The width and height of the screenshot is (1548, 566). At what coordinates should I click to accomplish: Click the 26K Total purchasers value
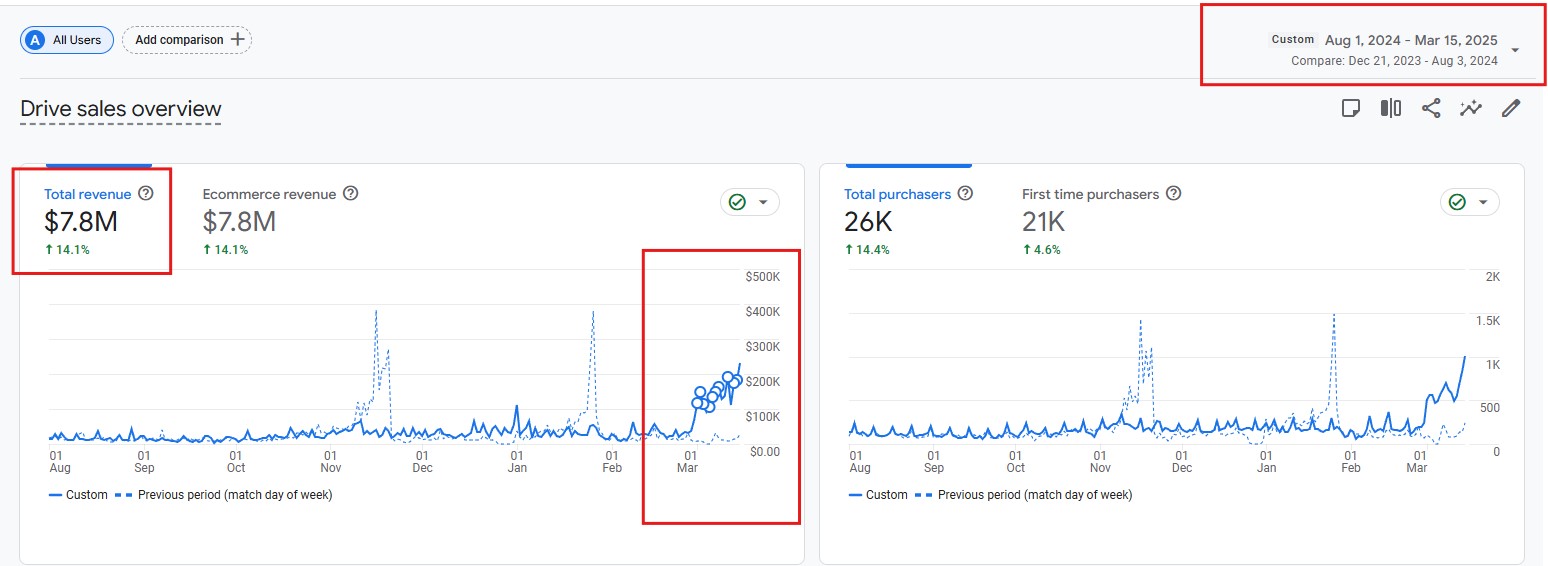pos(869,221)
